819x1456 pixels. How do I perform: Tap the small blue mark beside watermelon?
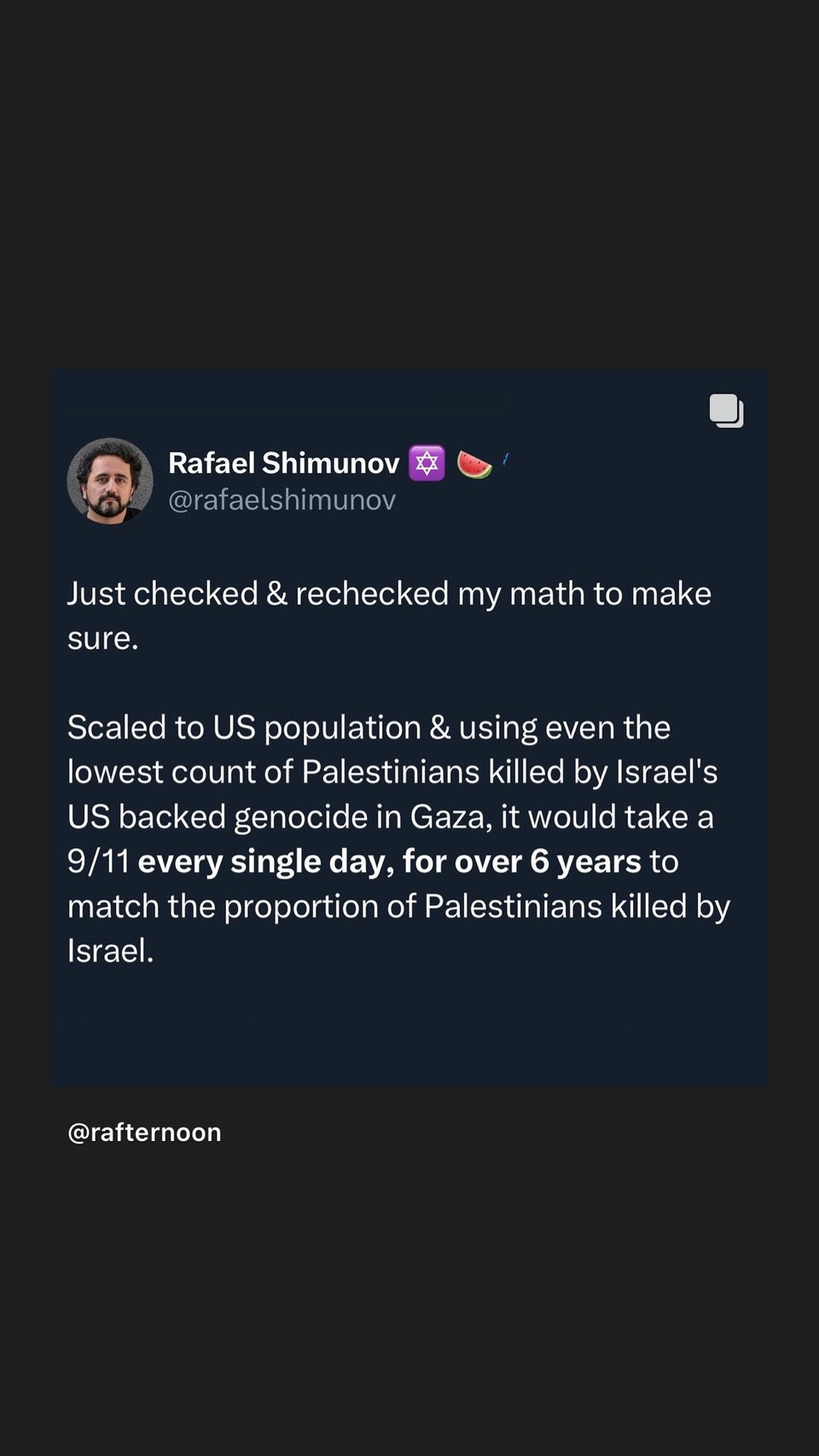click(x=506, y=460)
